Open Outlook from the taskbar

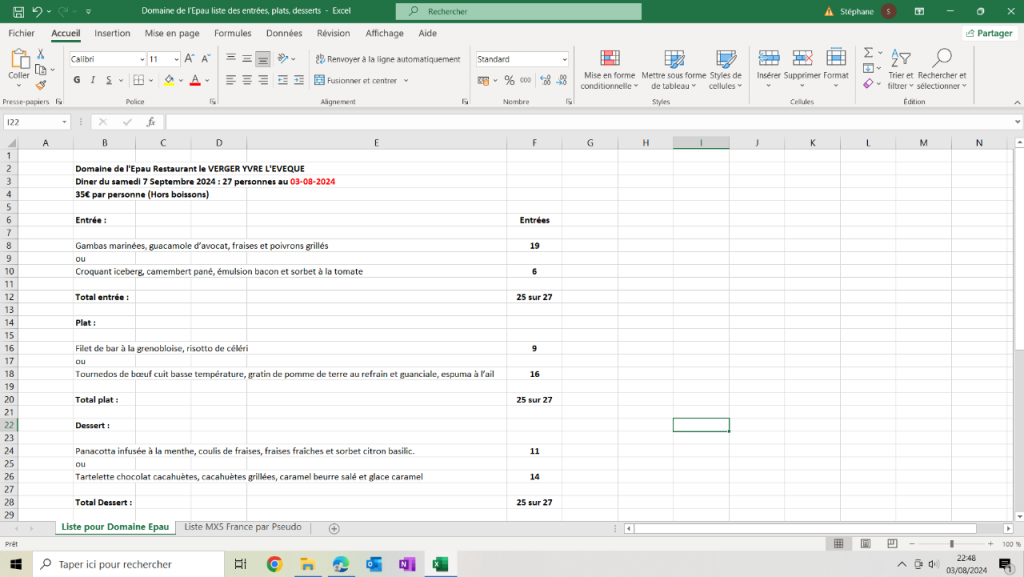coord(374,564)
